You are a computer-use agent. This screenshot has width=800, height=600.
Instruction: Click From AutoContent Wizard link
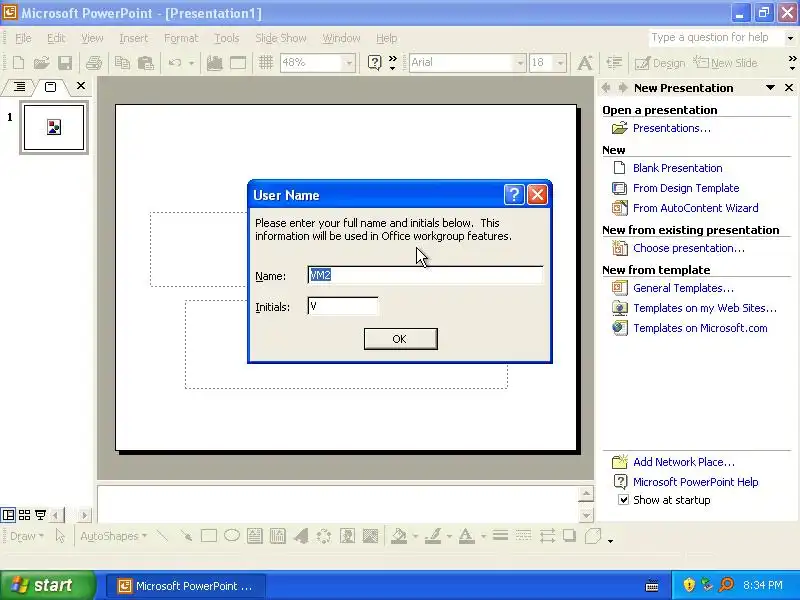point(695,208)
